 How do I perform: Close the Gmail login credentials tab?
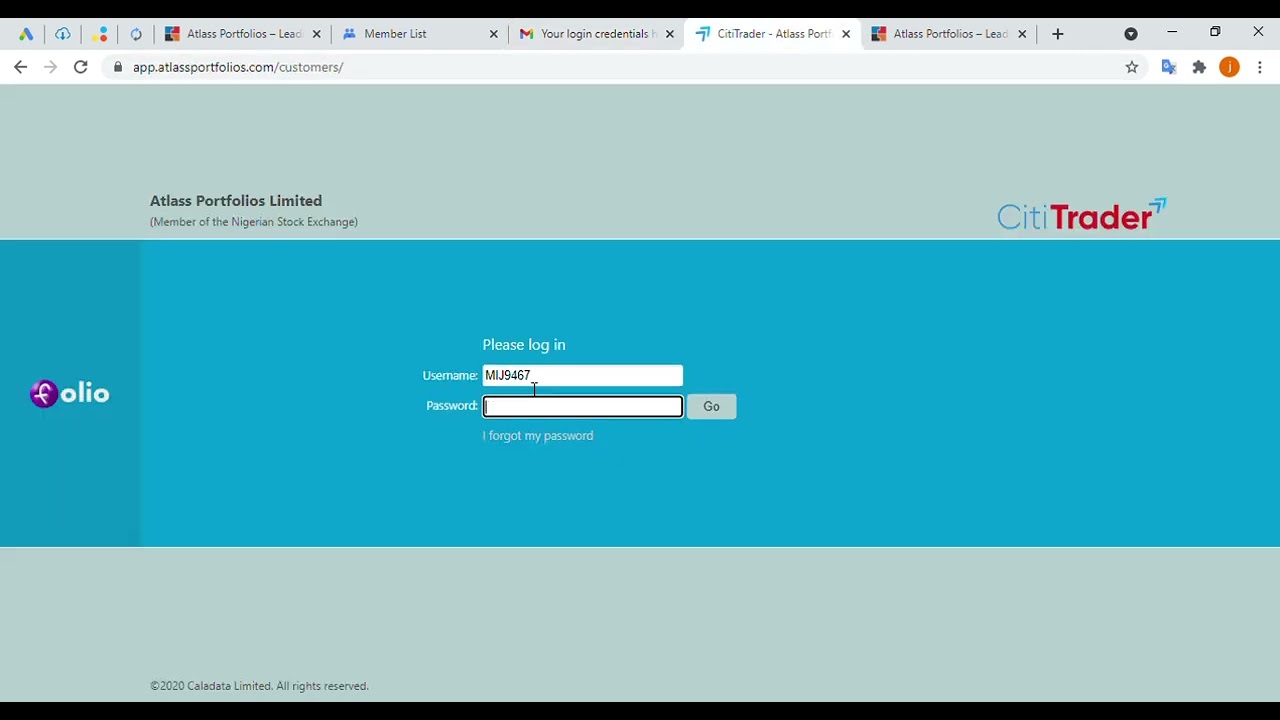(x=669, y=34)
